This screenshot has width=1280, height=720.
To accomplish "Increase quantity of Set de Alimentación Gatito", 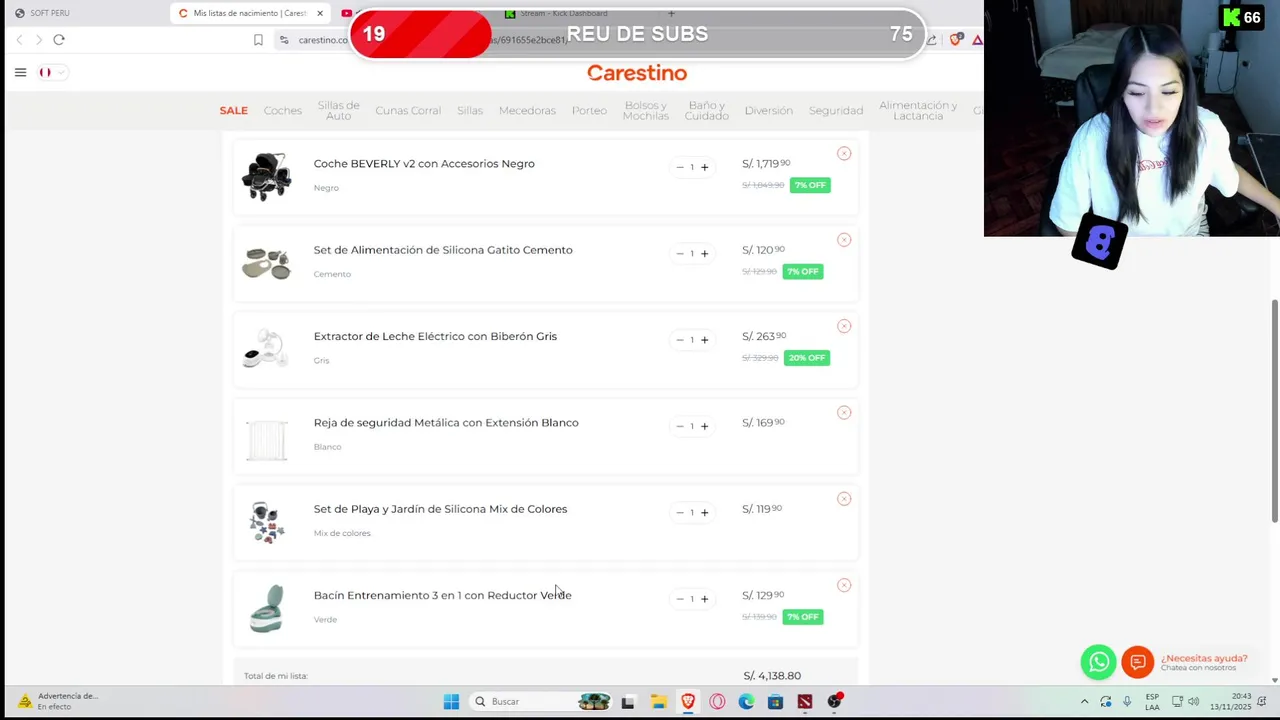I will point(704,253).
